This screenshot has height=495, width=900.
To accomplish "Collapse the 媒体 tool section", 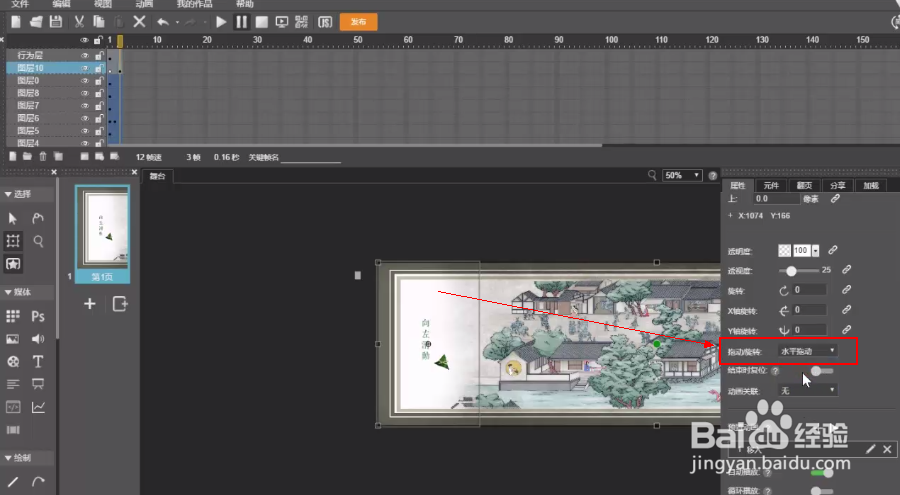I will pos(8,292).
